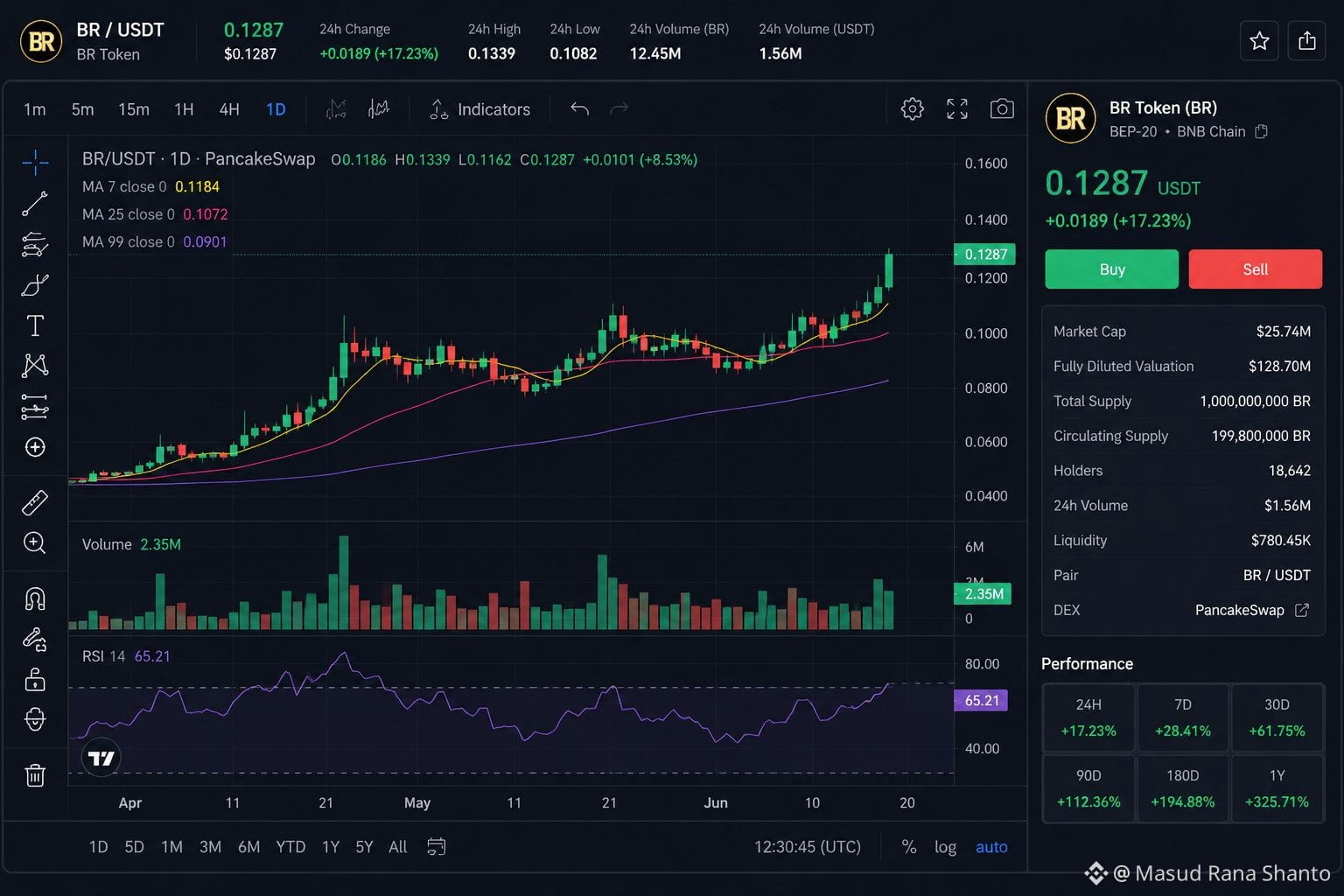
Task: Click the 0.1287 current price axis label
Action: click(985, 255)
